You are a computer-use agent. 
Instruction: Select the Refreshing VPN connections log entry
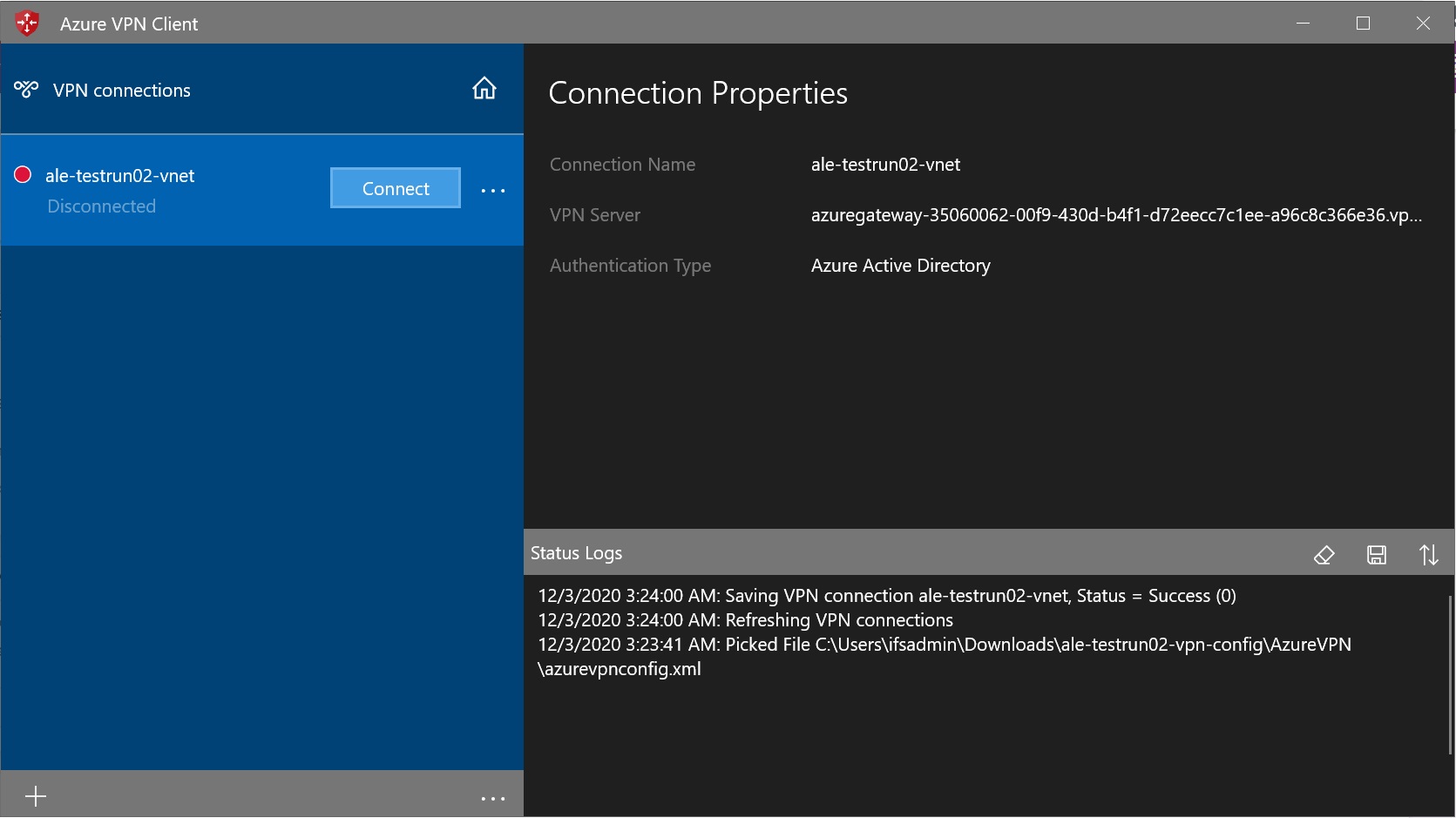746,620
